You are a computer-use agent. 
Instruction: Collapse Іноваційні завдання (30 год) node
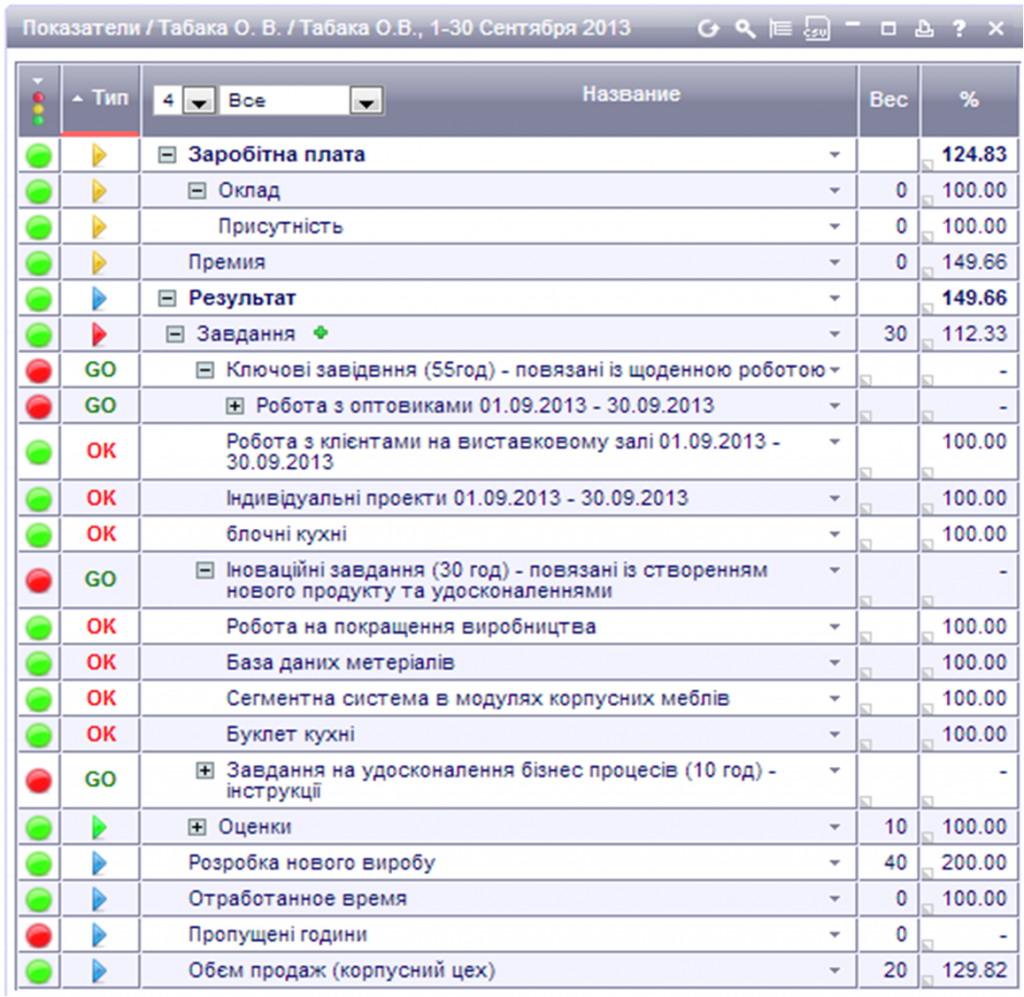[204, 571]
